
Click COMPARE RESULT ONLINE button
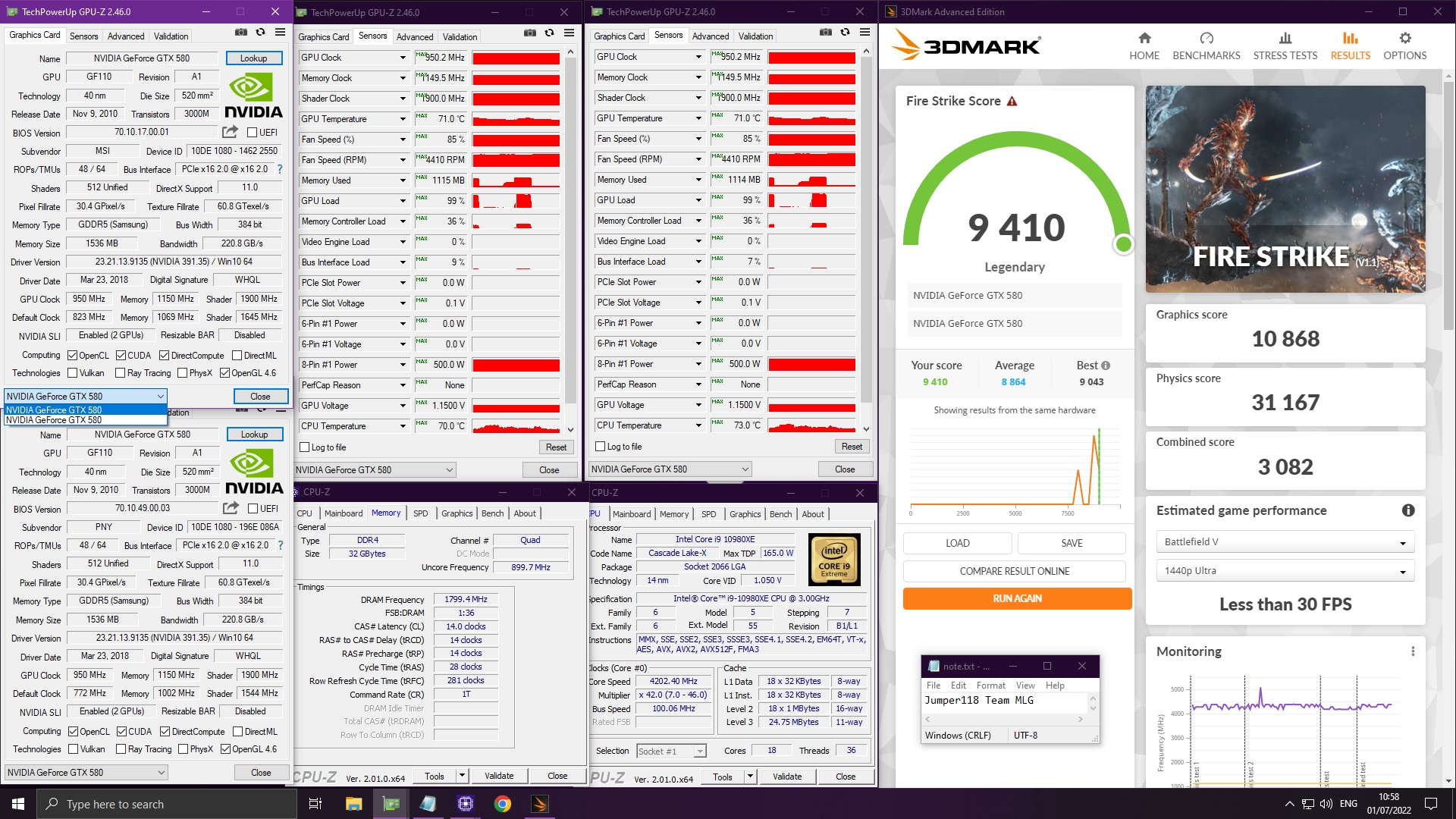(x=1015, y=571)
